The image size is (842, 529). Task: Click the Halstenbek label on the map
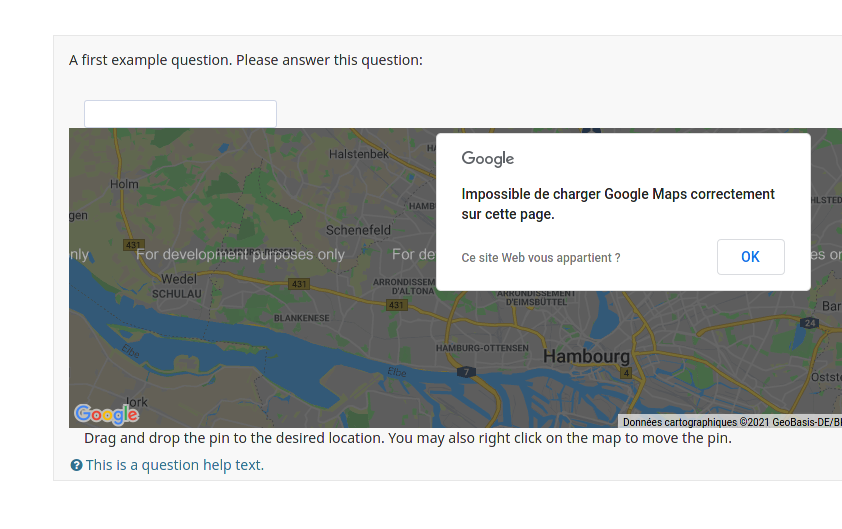tap(358, 154)
